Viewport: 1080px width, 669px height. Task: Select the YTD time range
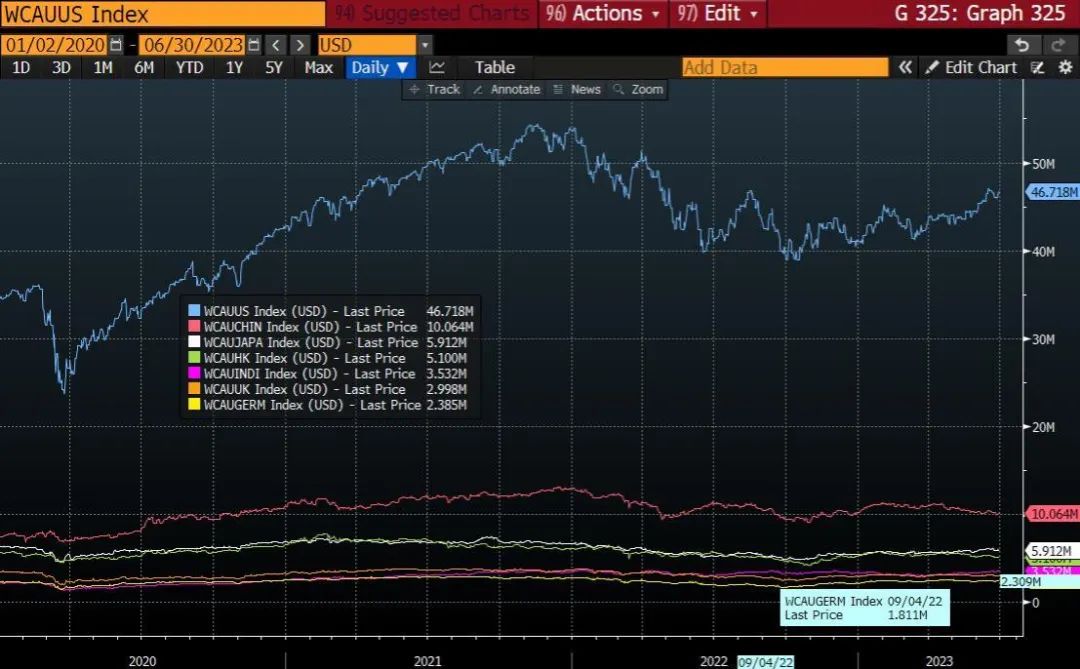click(189, 68)
